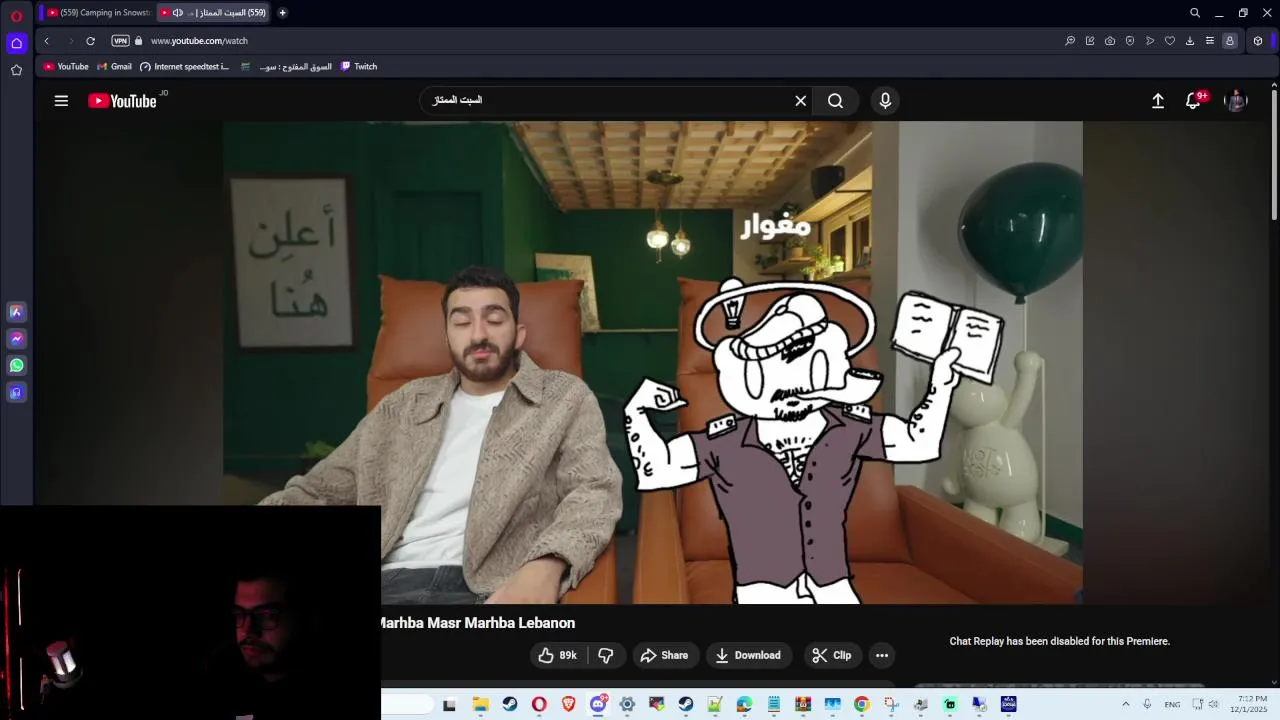Click the address-bar zoom/find icon
This screenshot has width=1280, height=720.
(x=1070, y=41)
